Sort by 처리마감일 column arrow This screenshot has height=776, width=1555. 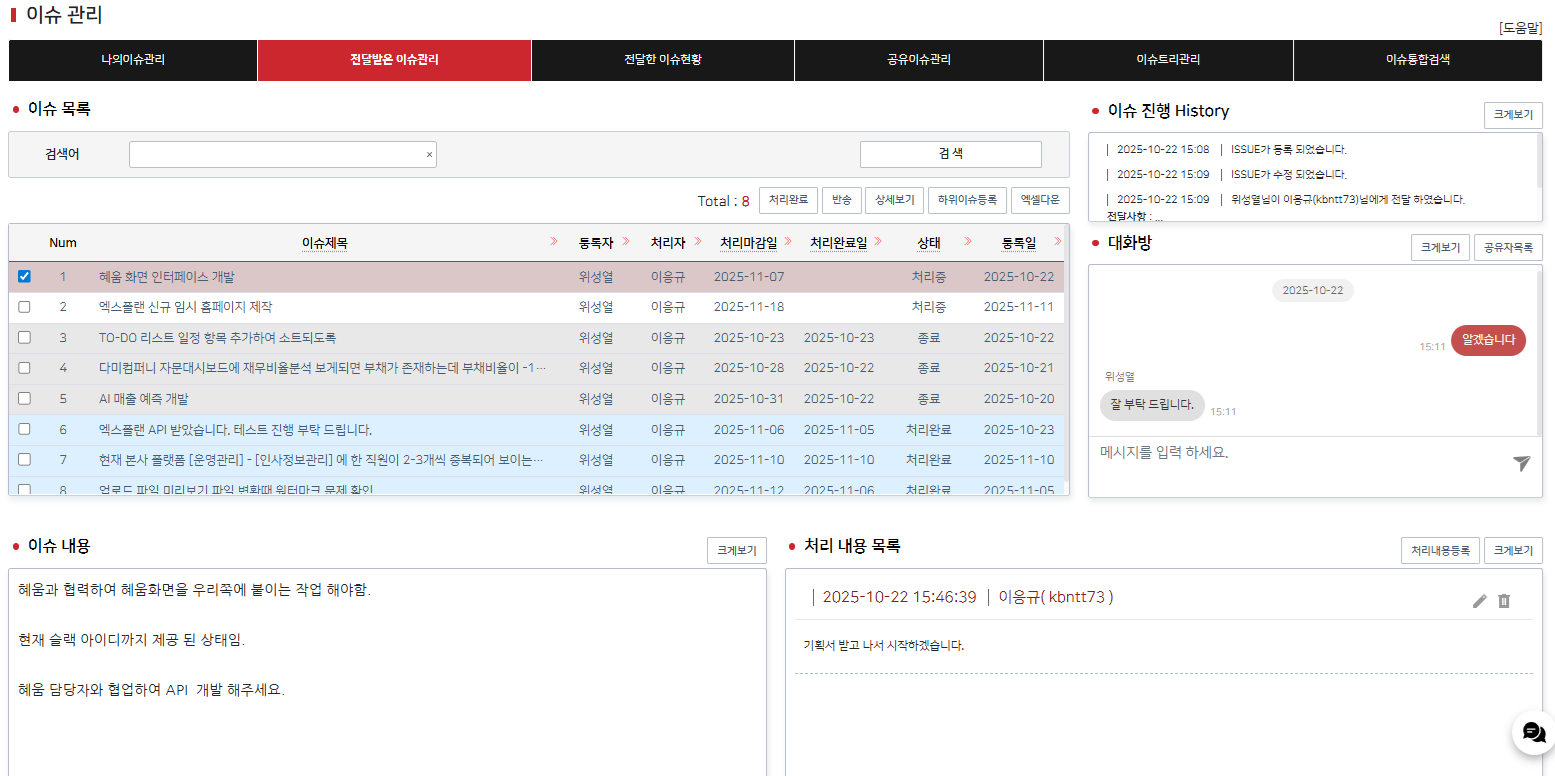(x=788, y=242)
